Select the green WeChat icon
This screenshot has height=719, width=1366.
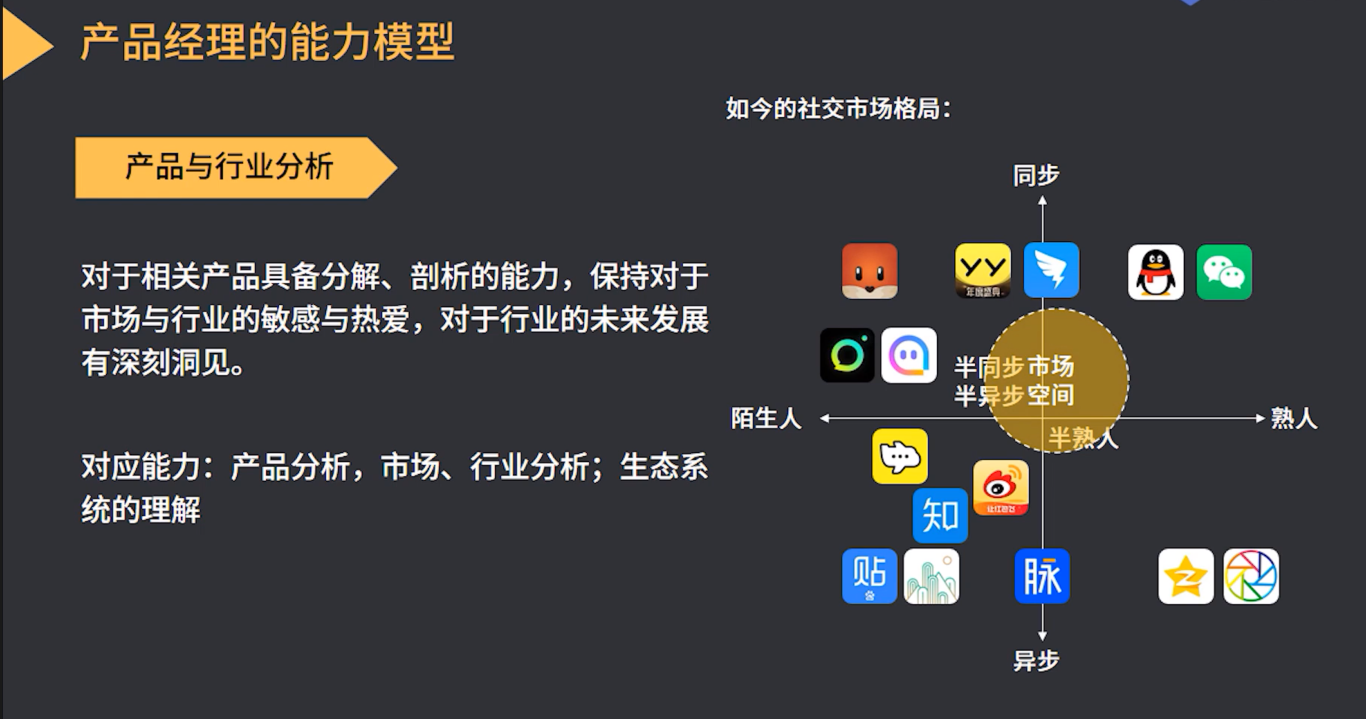pyautogui.click(x=1224, y=272)
